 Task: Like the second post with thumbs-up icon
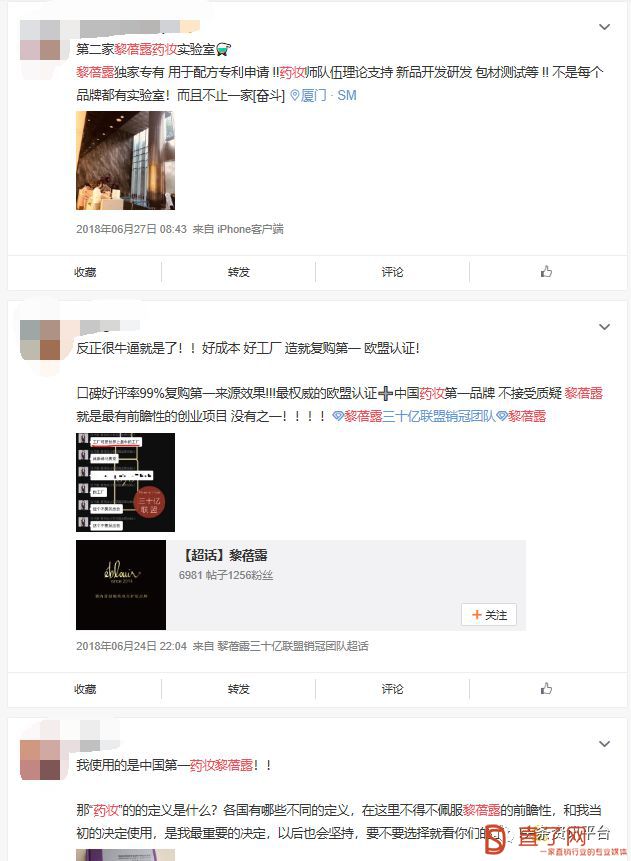[546, 688]
